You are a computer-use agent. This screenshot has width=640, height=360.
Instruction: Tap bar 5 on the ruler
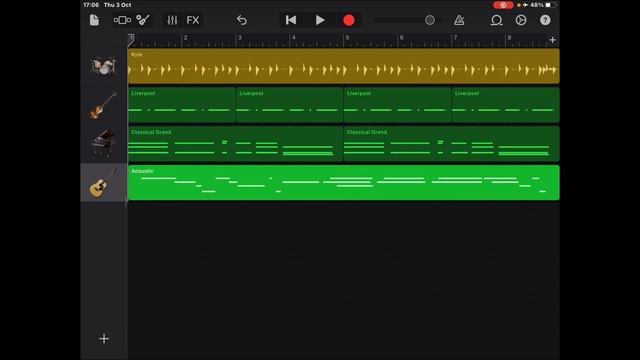point(347,38)
